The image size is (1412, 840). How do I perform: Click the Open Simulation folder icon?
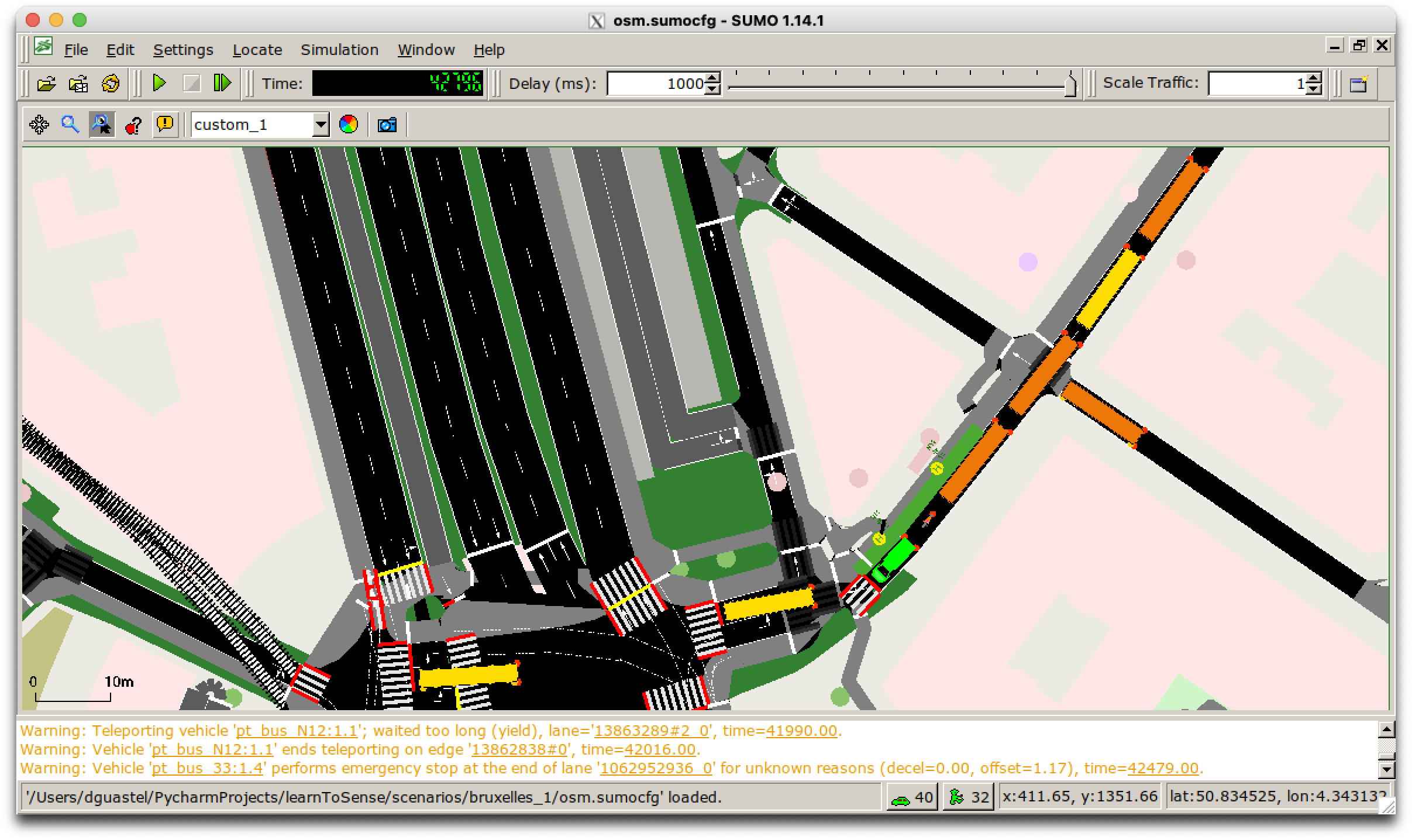(46, 84)
